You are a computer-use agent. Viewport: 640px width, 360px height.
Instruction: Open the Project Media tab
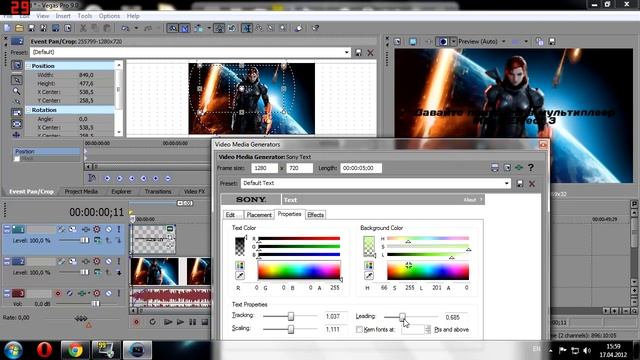point(81,191)
